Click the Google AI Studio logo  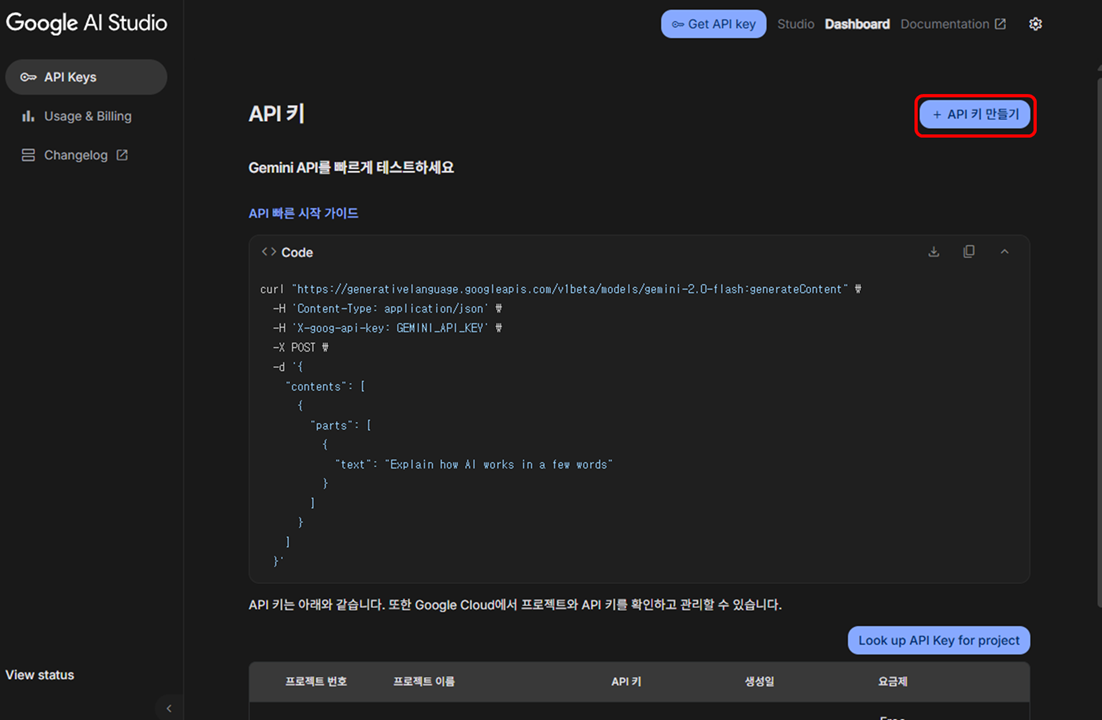coord(86,22)
